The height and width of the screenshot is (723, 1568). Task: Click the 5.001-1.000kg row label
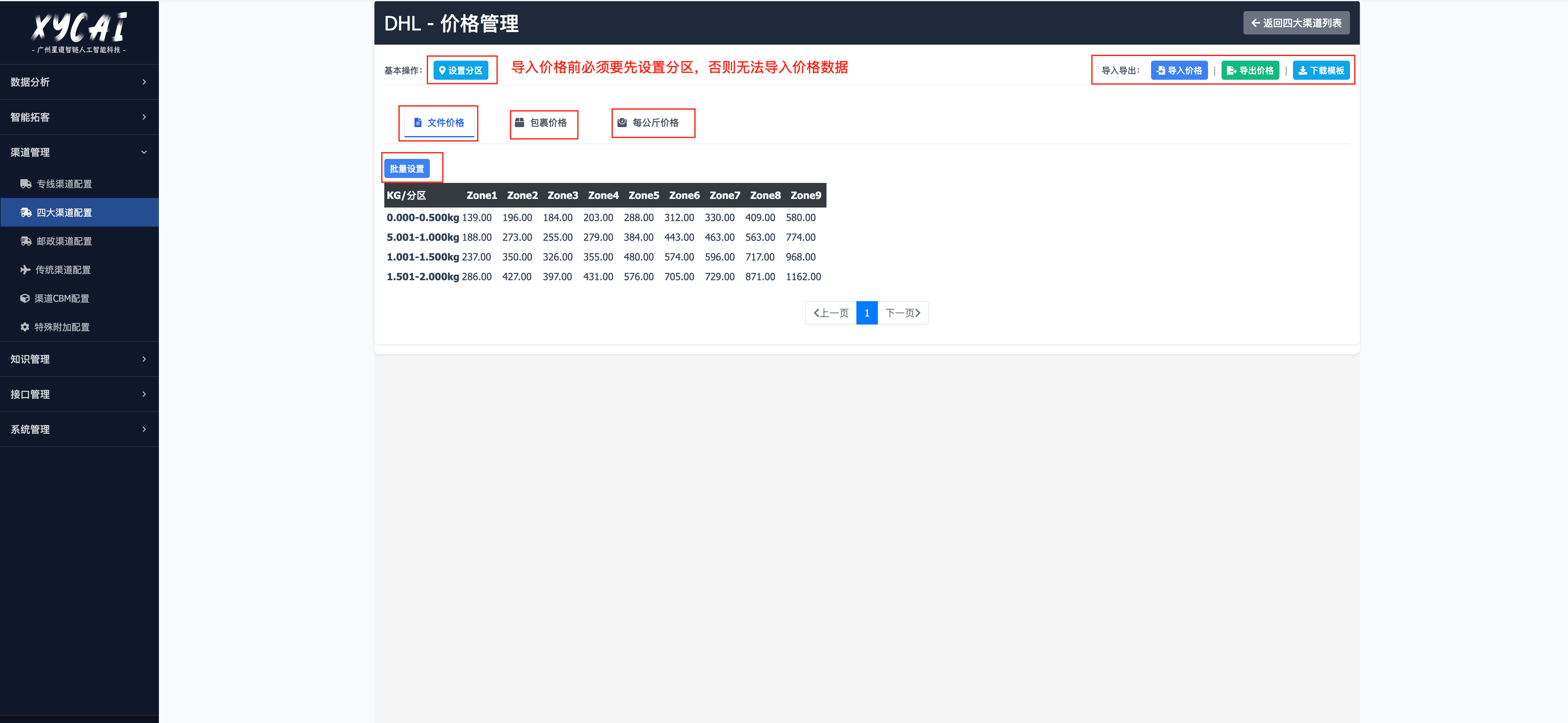pyautogui.click(x=423, y=237)
